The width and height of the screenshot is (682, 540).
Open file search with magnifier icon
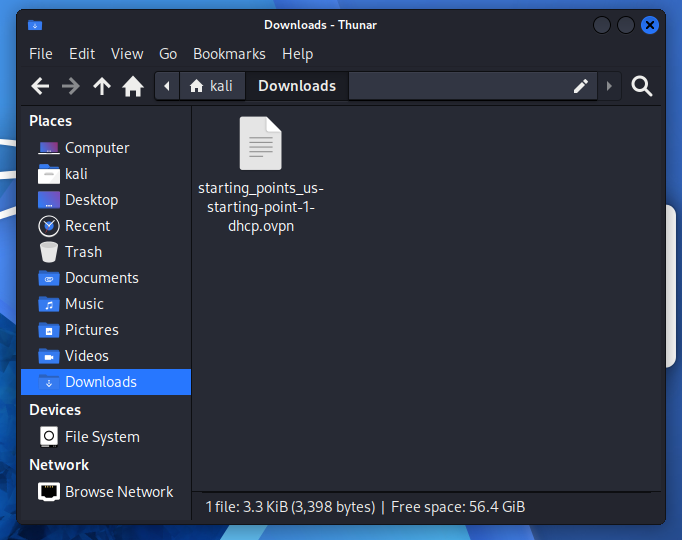(x=642, y=86)
